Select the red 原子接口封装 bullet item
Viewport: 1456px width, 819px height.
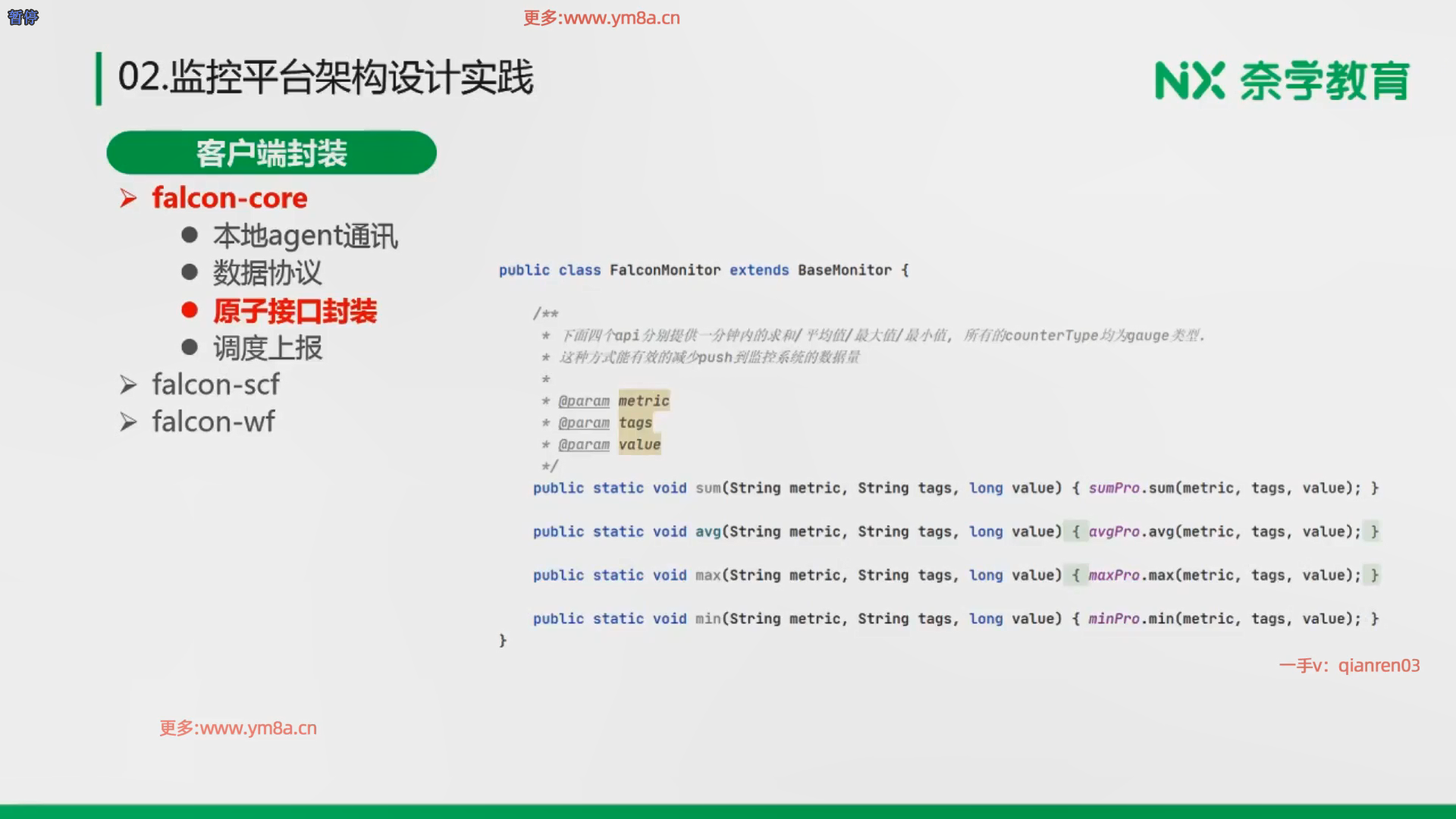[294, 311]
